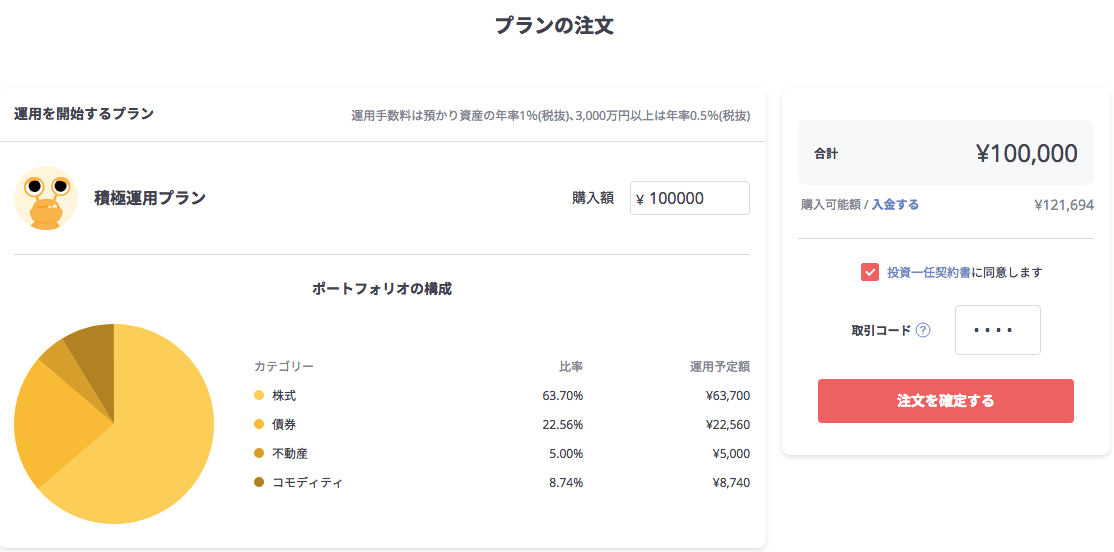Image resolution: width=1114 pixels, height=552 pixels.
Task: Click the 不動産 legend color dot
Action: [259, 453]
